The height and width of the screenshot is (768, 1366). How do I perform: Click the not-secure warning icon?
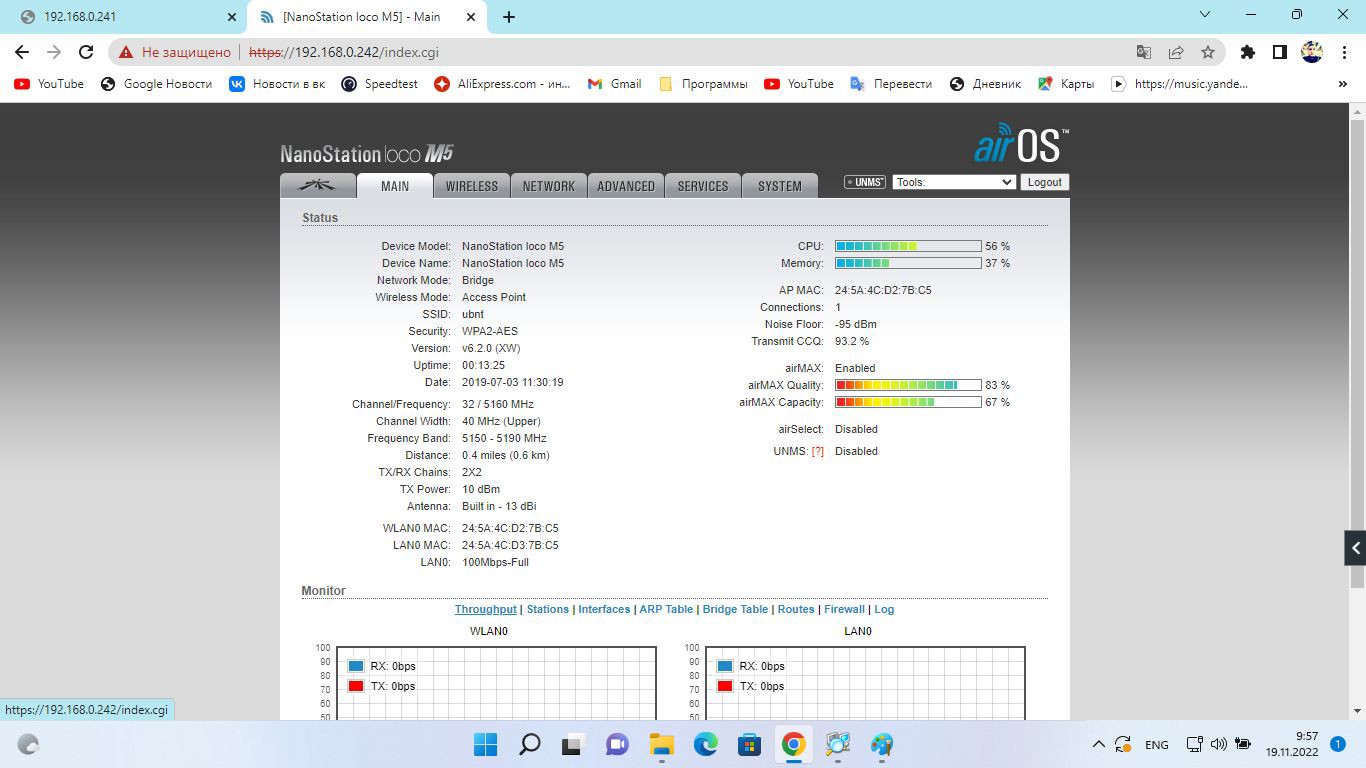click(125, 52)
